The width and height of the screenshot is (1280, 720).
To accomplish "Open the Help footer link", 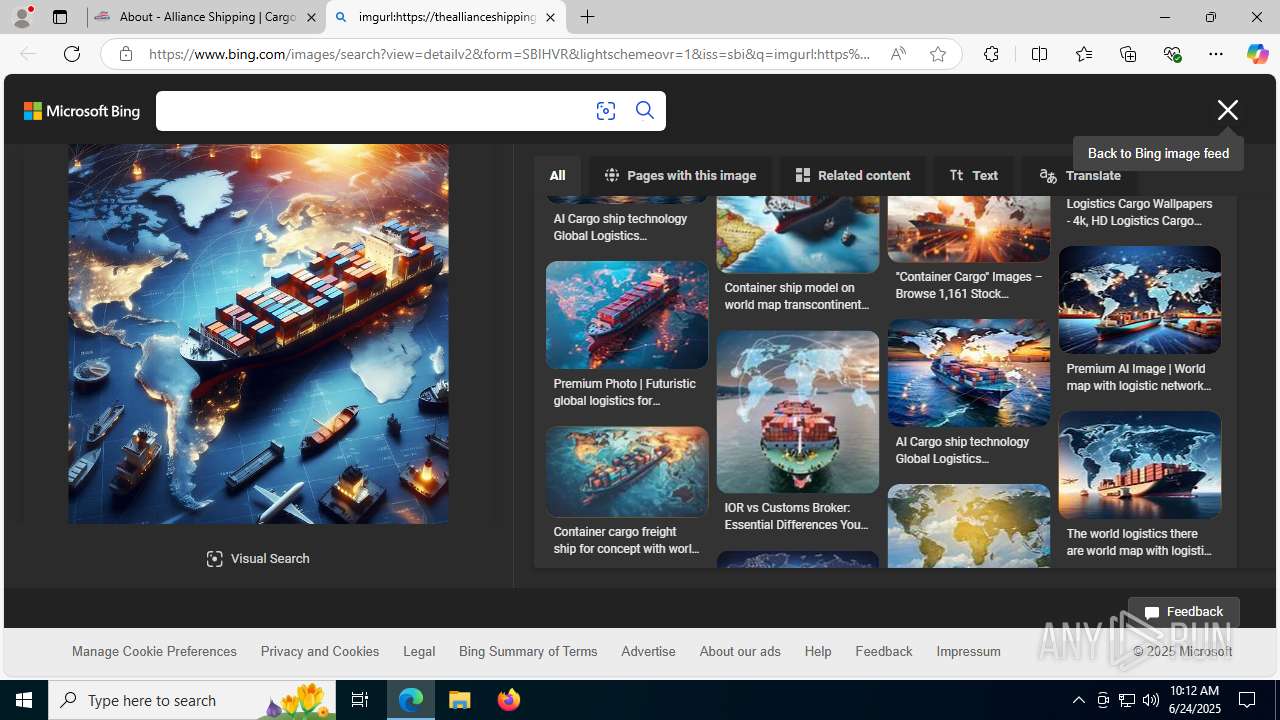I will pyautogui.click(x=818, y=651).
